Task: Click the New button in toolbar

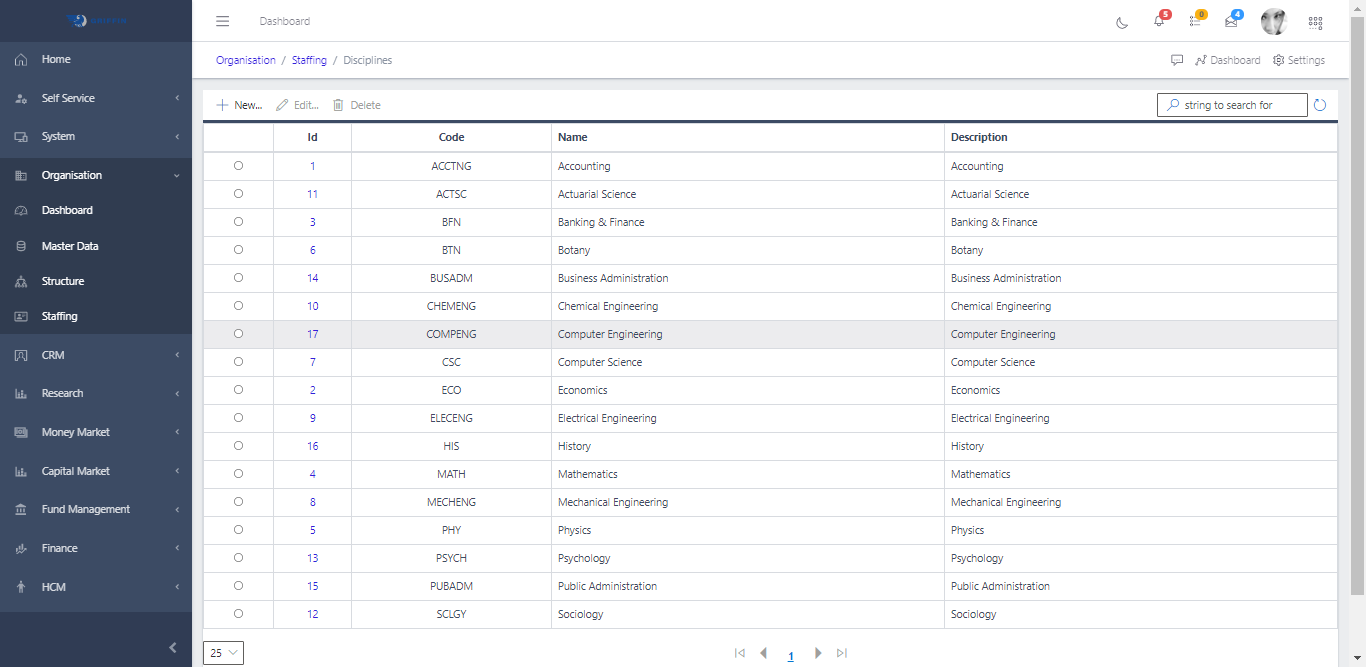Action: [x=239, y=105]
